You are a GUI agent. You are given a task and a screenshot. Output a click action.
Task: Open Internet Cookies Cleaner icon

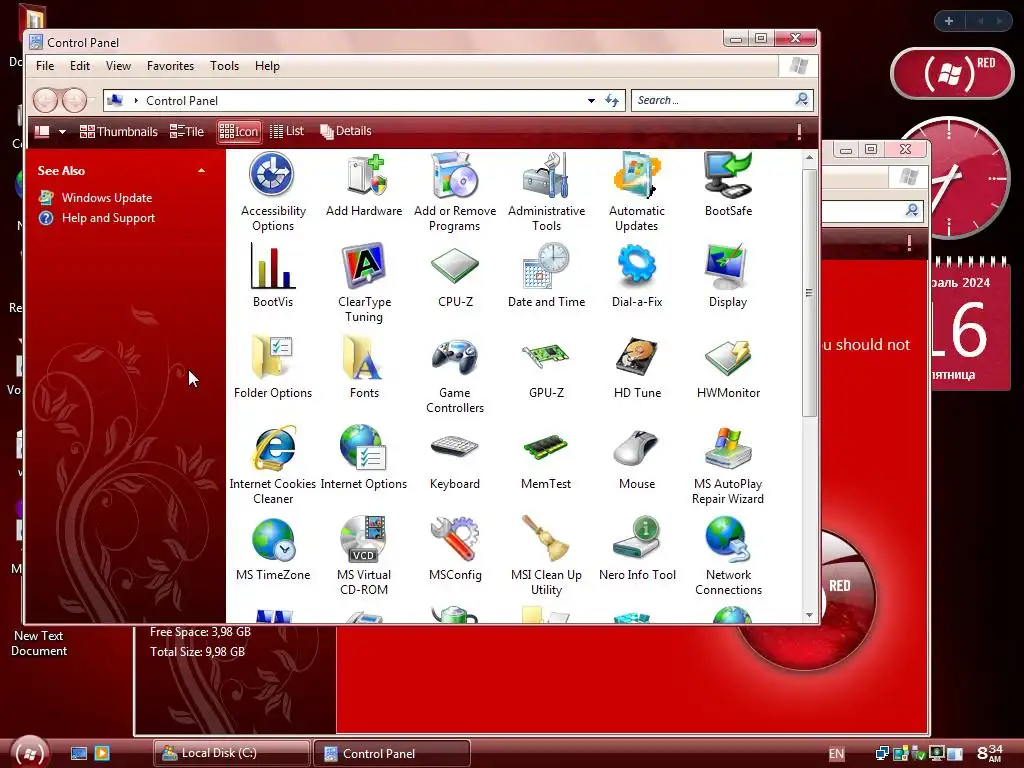[x=272, y=448]
